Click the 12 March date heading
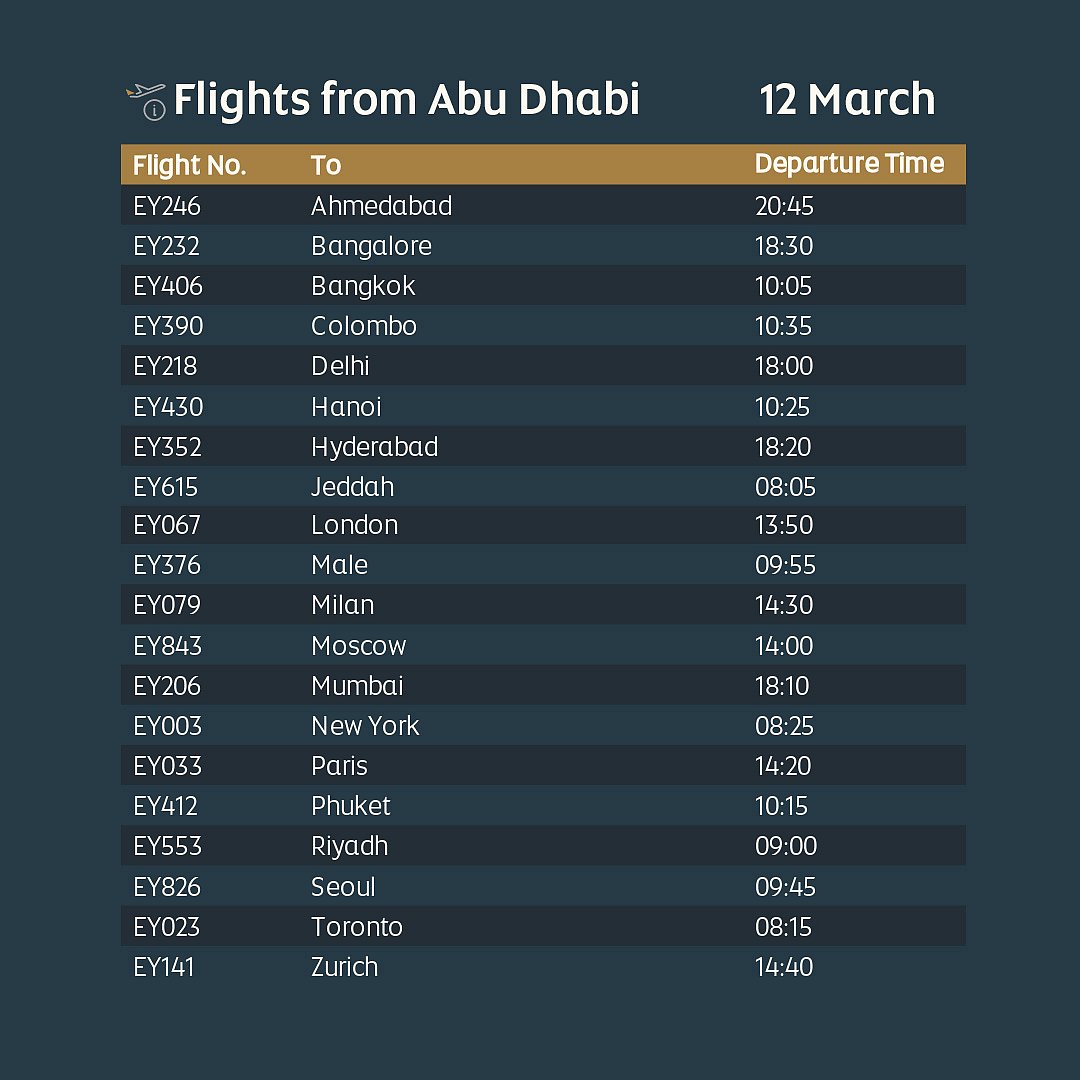 point(847,100)
